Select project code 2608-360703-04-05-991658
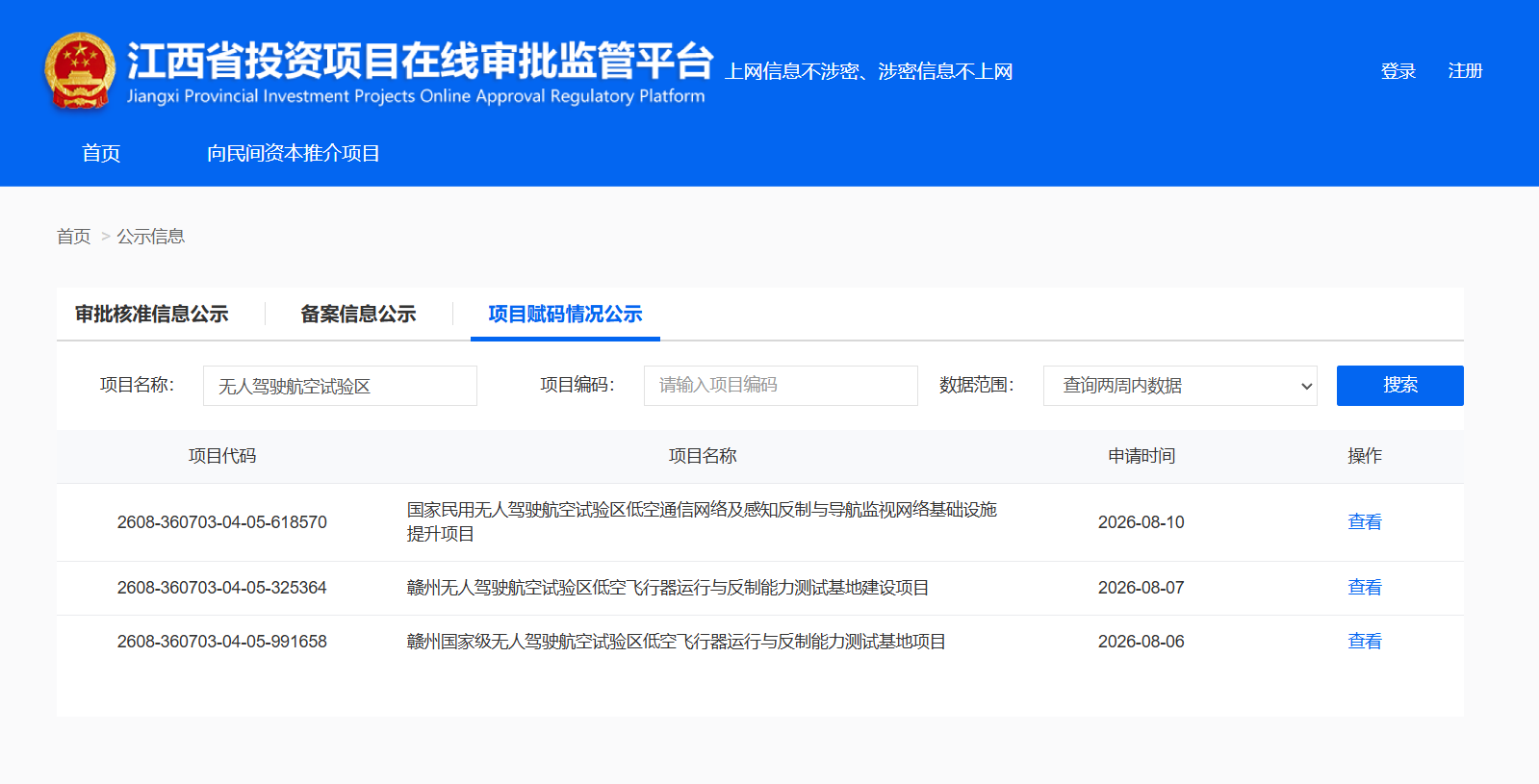 (222, 642)
